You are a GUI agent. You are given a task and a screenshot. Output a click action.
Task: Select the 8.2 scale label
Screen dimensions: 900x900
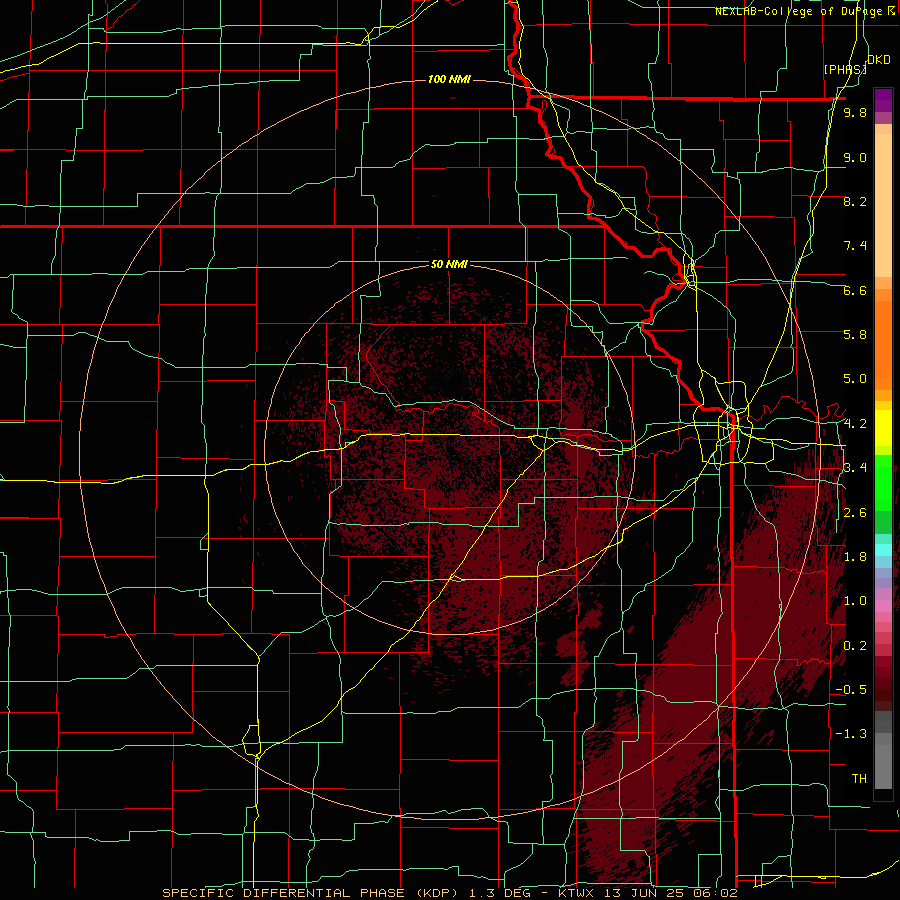(x=855, y=201)
